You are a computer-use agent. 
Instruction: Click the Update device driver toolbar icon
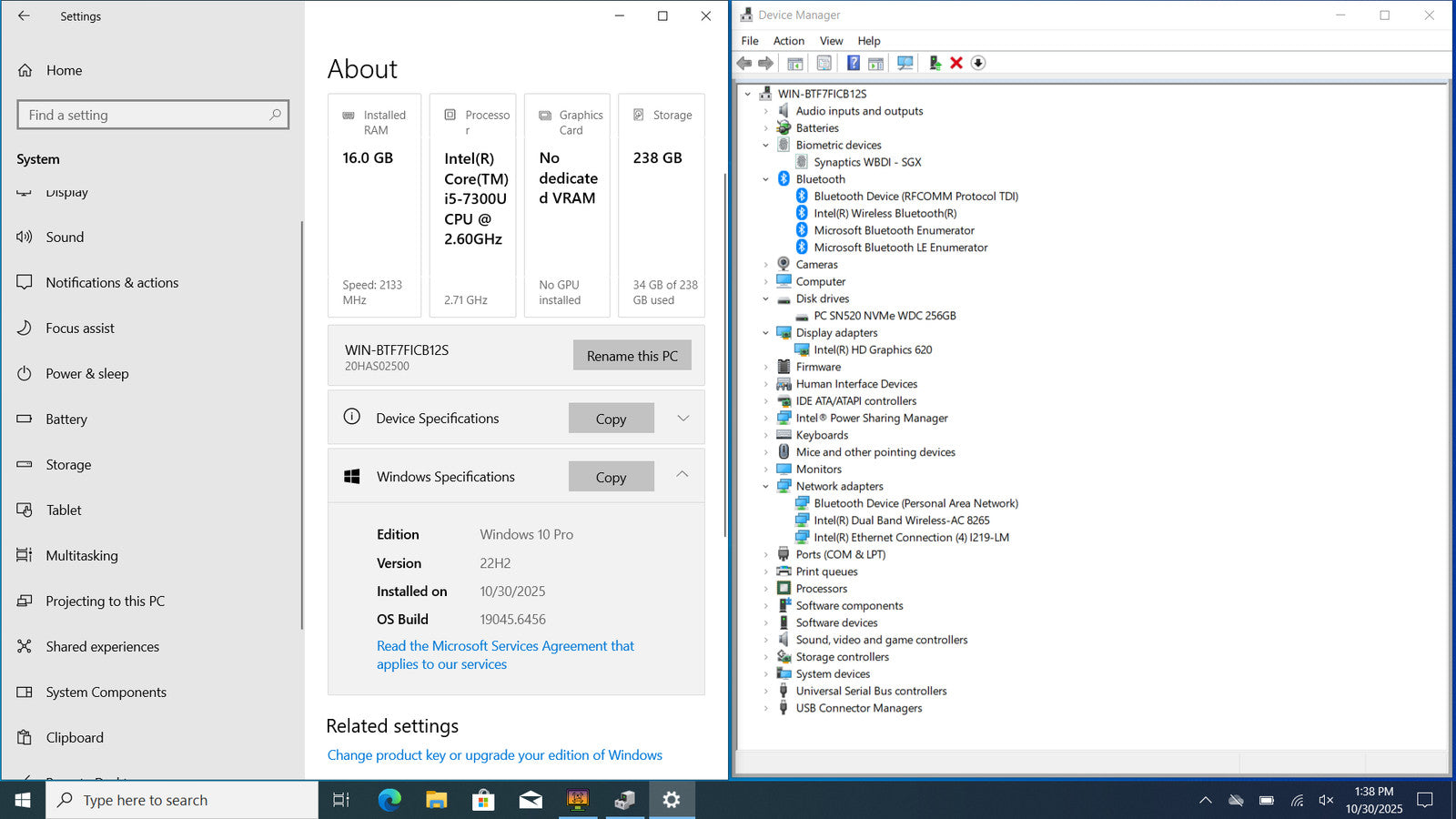[x=935, y=63]
